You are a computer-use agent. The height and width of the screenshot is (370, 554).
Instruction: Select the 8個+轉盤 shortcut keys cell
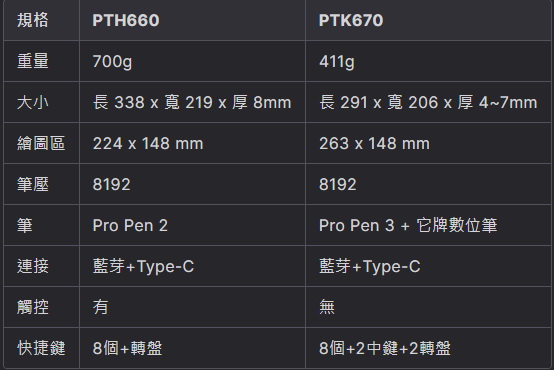[193, 348]
